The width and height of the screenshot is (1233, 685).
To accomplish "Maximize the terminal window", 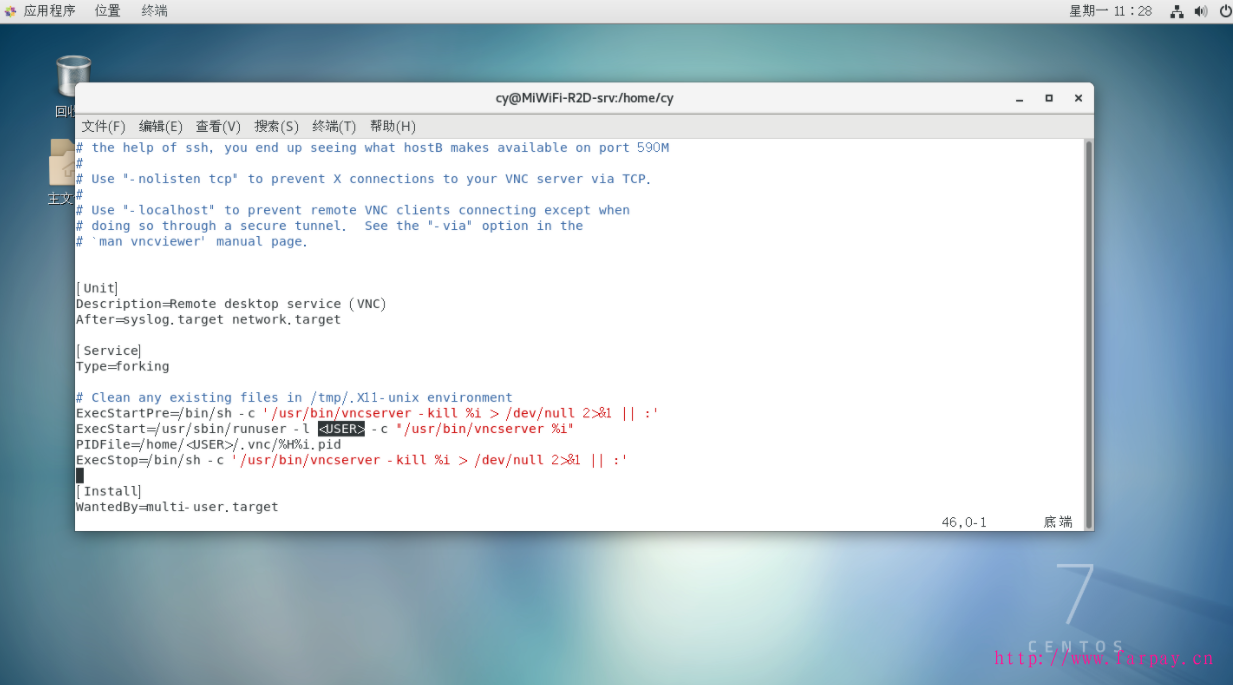I will [1049, 98].
